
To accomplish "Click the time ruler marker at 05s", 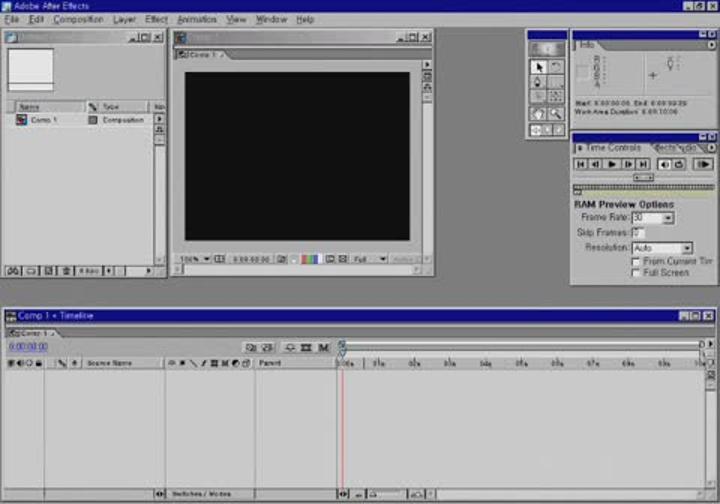I will coord(521,363).
